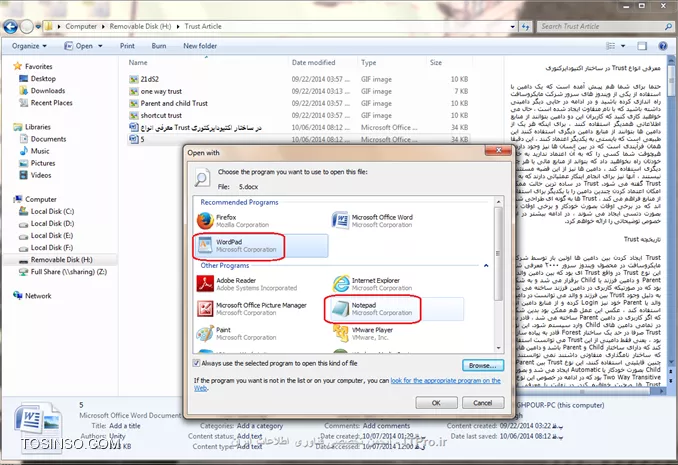The width and height of the screenshot is (678, 465).
Task: Choose the Microsoft Office Word program icon
Action: (x=340, y=220)
